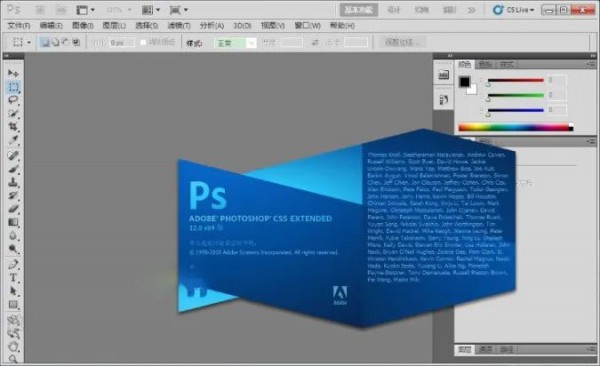Toggle the anti-alias checkbox in options bar

point(143,42)
